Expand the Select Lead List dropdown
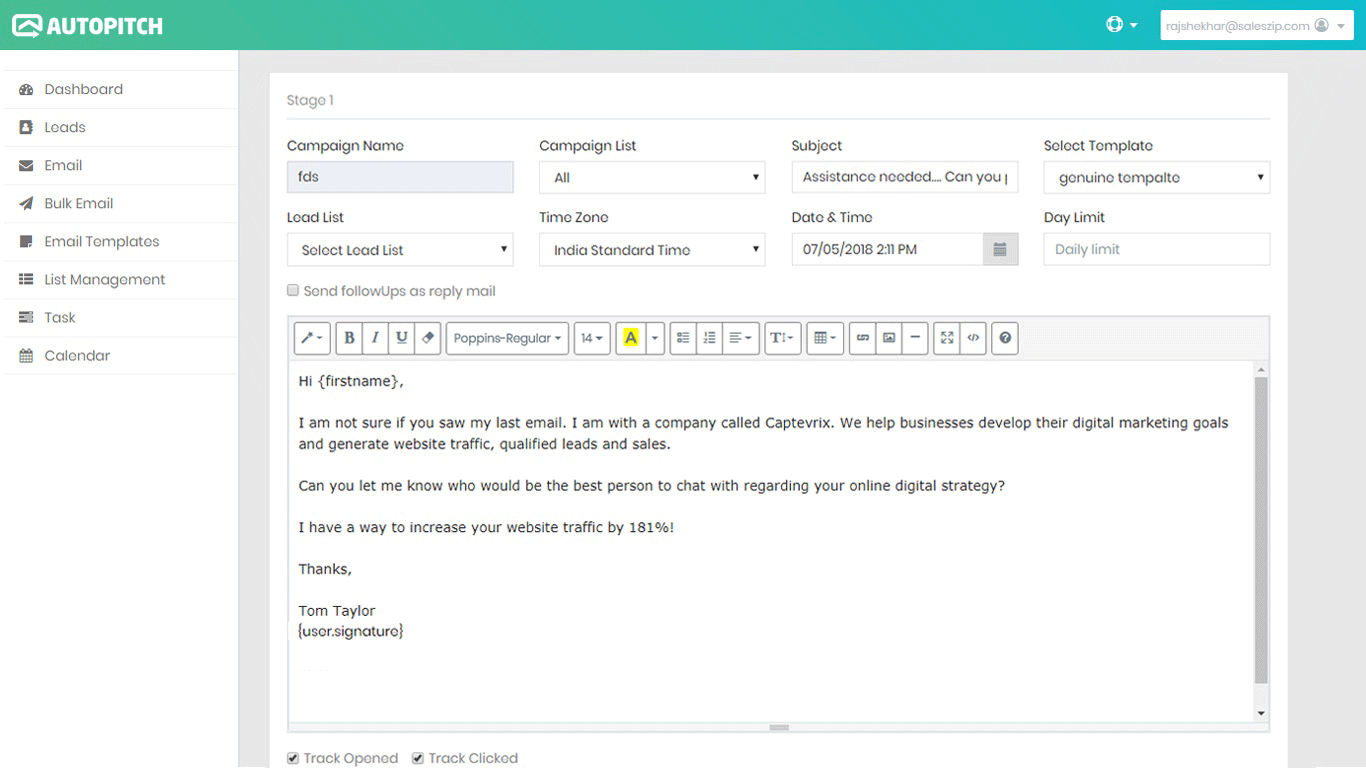 pos(400,250)
